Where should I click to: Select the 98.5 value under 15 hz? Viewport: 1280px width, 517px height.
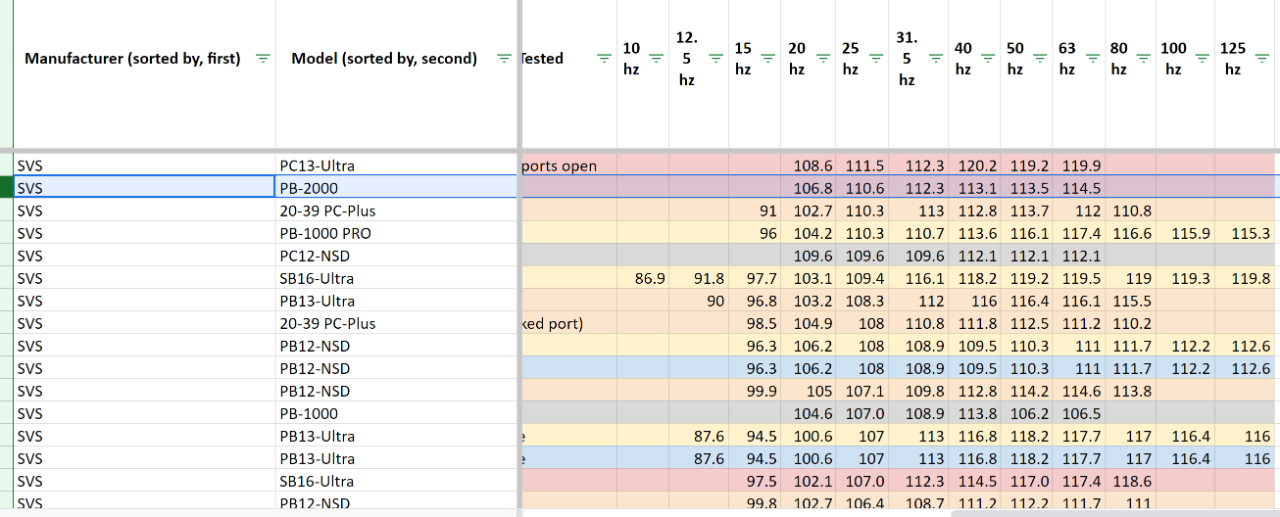[x=755, y=323]
